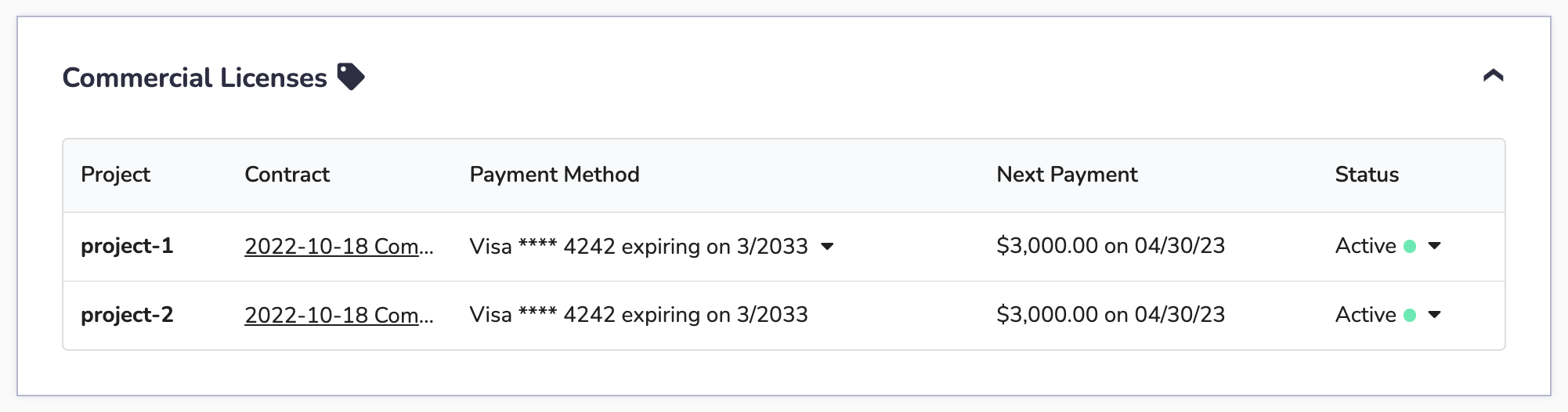The height and width of the screenshot is (412, 1568).
Task: Open project-2 contract link 2022-10-18
Action: click(x=339, y=315)
